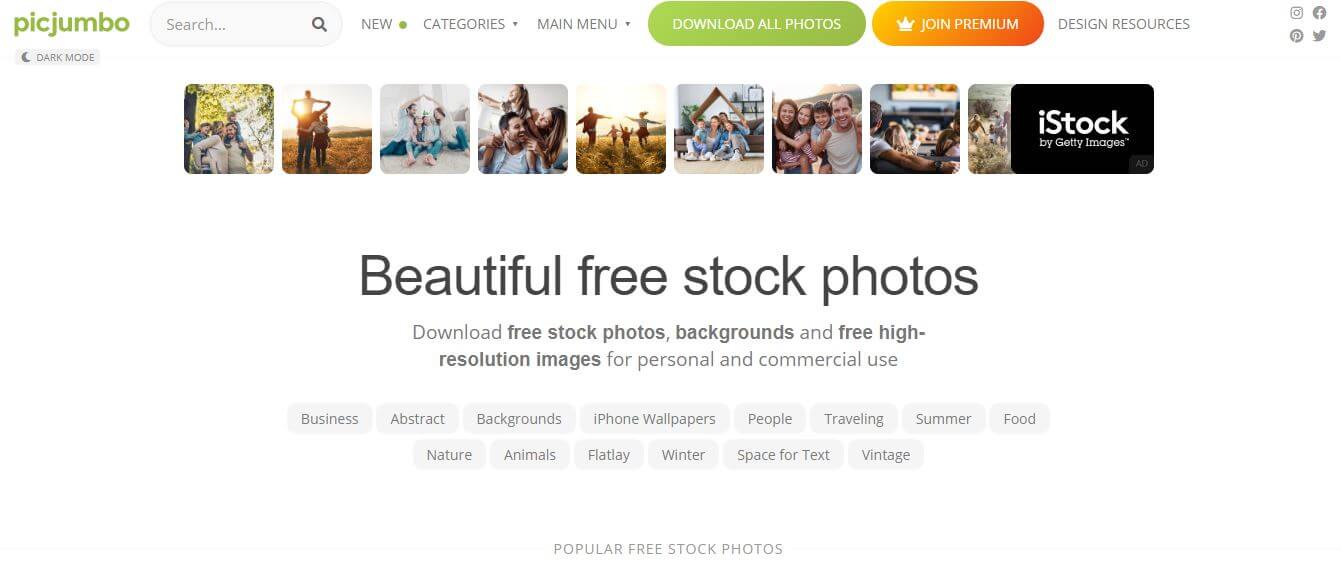Click the search magnifier icon
The height and width of the screenshot is (575, 1341).
(319, 24)
